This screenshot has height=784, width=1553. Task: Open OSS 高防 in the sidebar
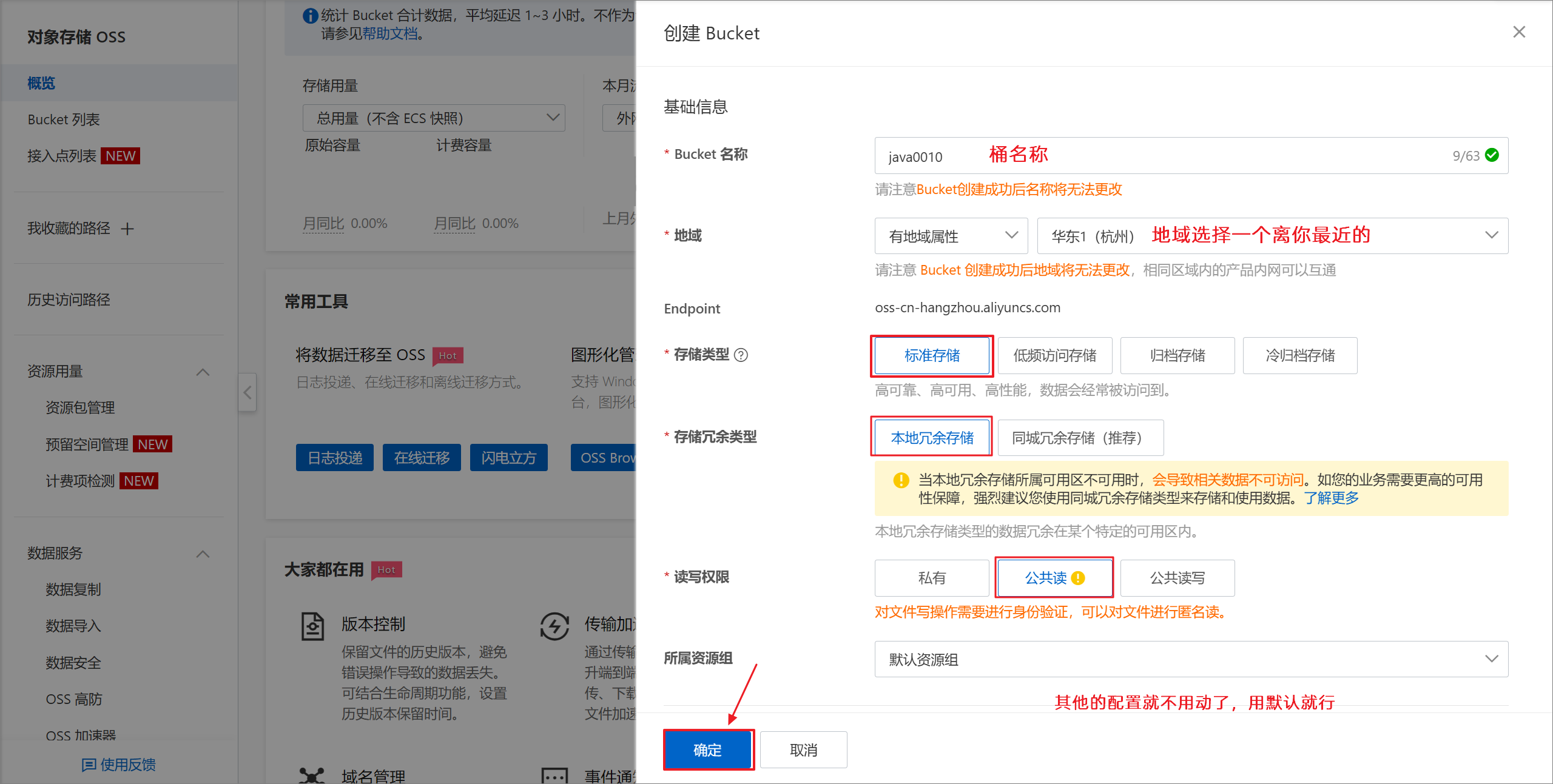coord(74,699)
